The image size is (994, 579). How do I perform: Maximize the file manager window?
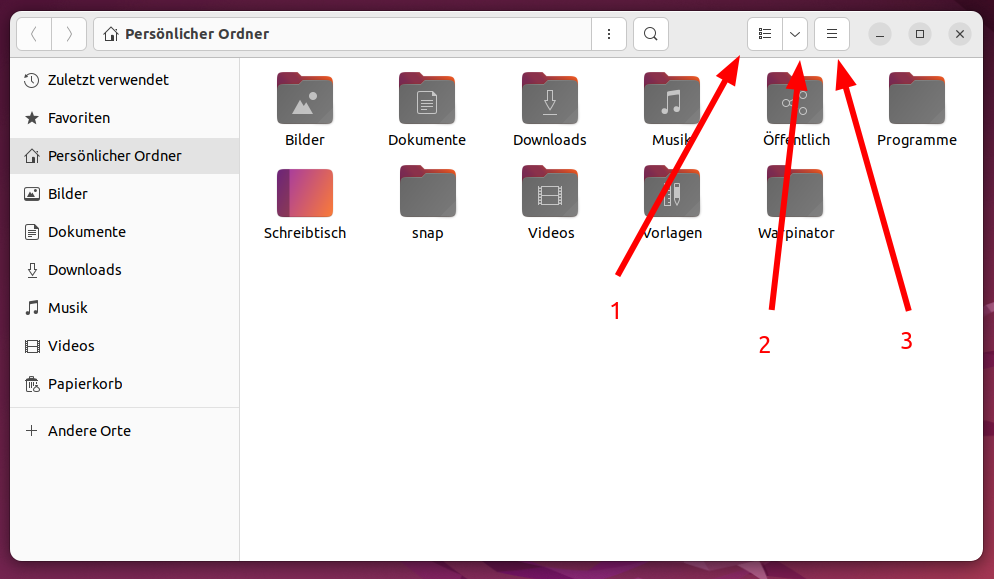(x=920, y=34)
